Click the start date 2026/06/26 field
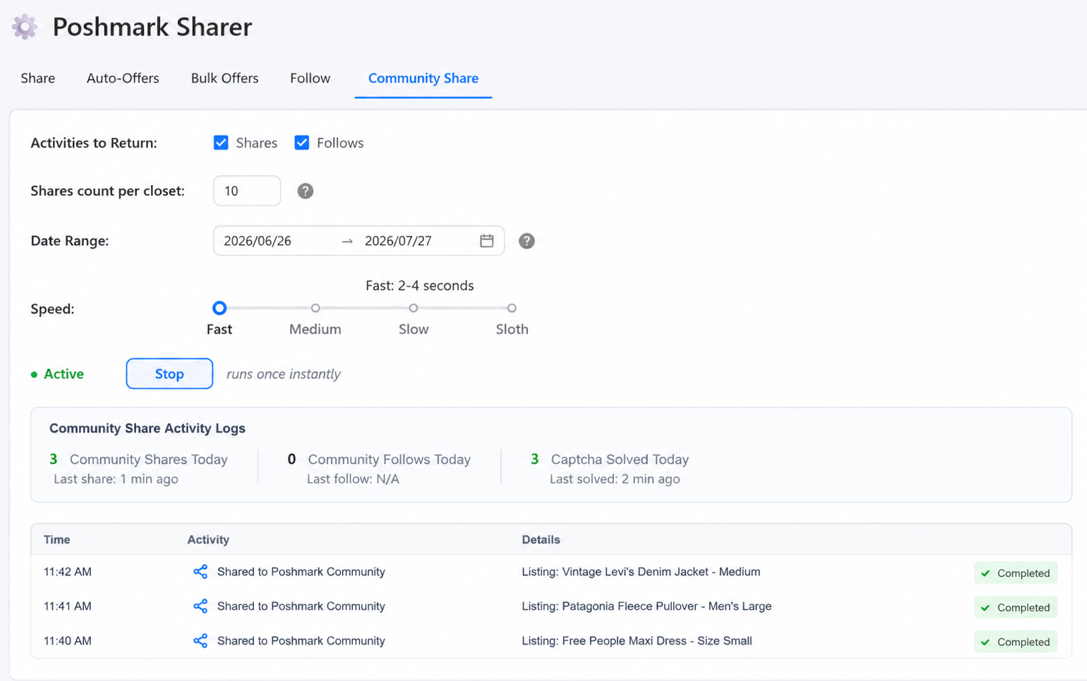1087x681 pixels. (258, 241)
